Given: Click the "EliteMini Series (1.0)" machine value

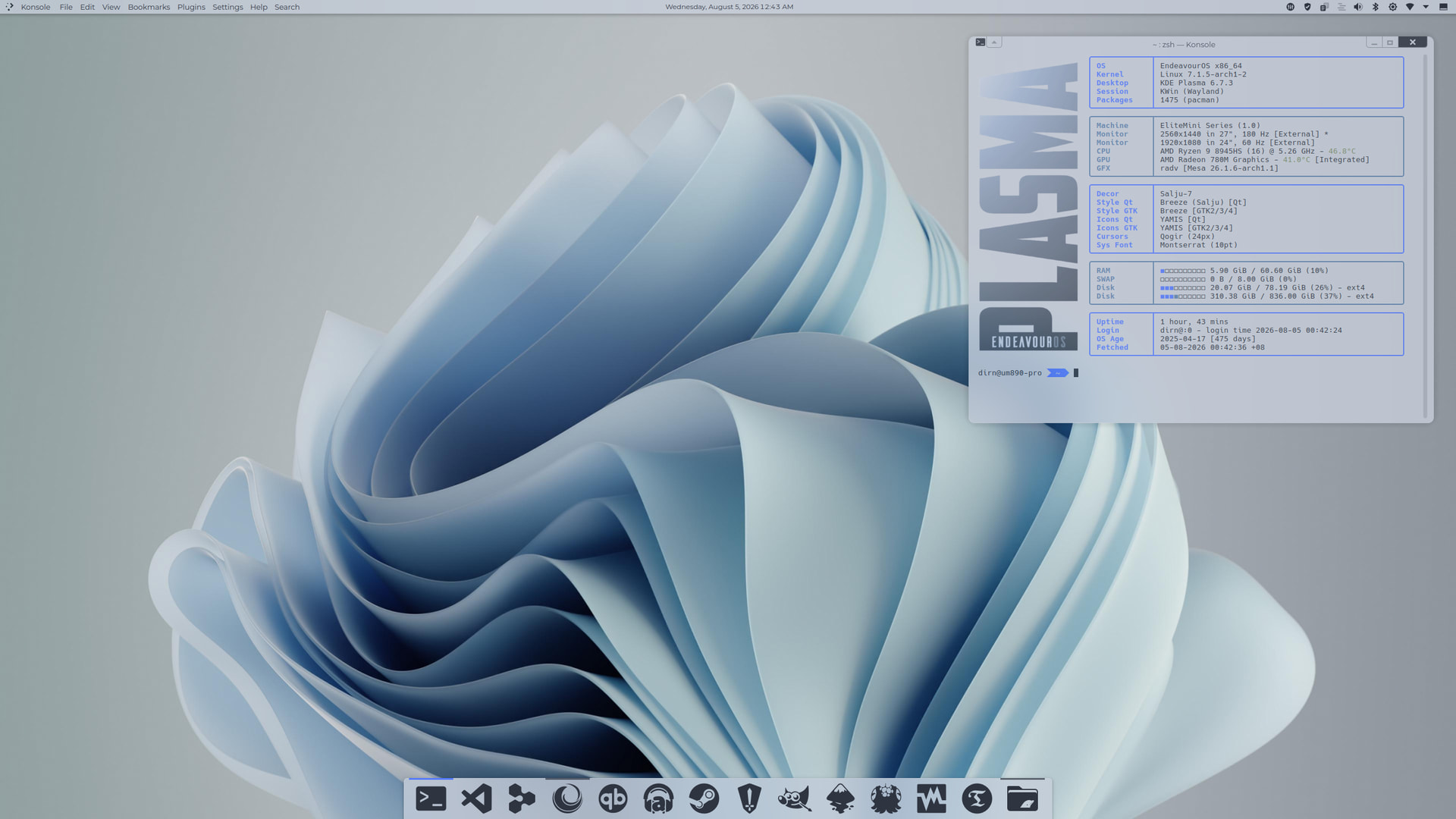Looking at the screenshot, I should 1210,126.
